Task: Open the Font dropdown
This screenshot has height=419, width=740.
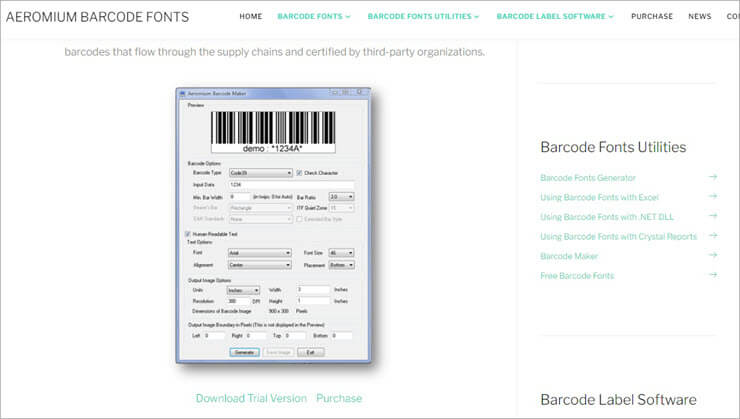Action: point(260,253)
